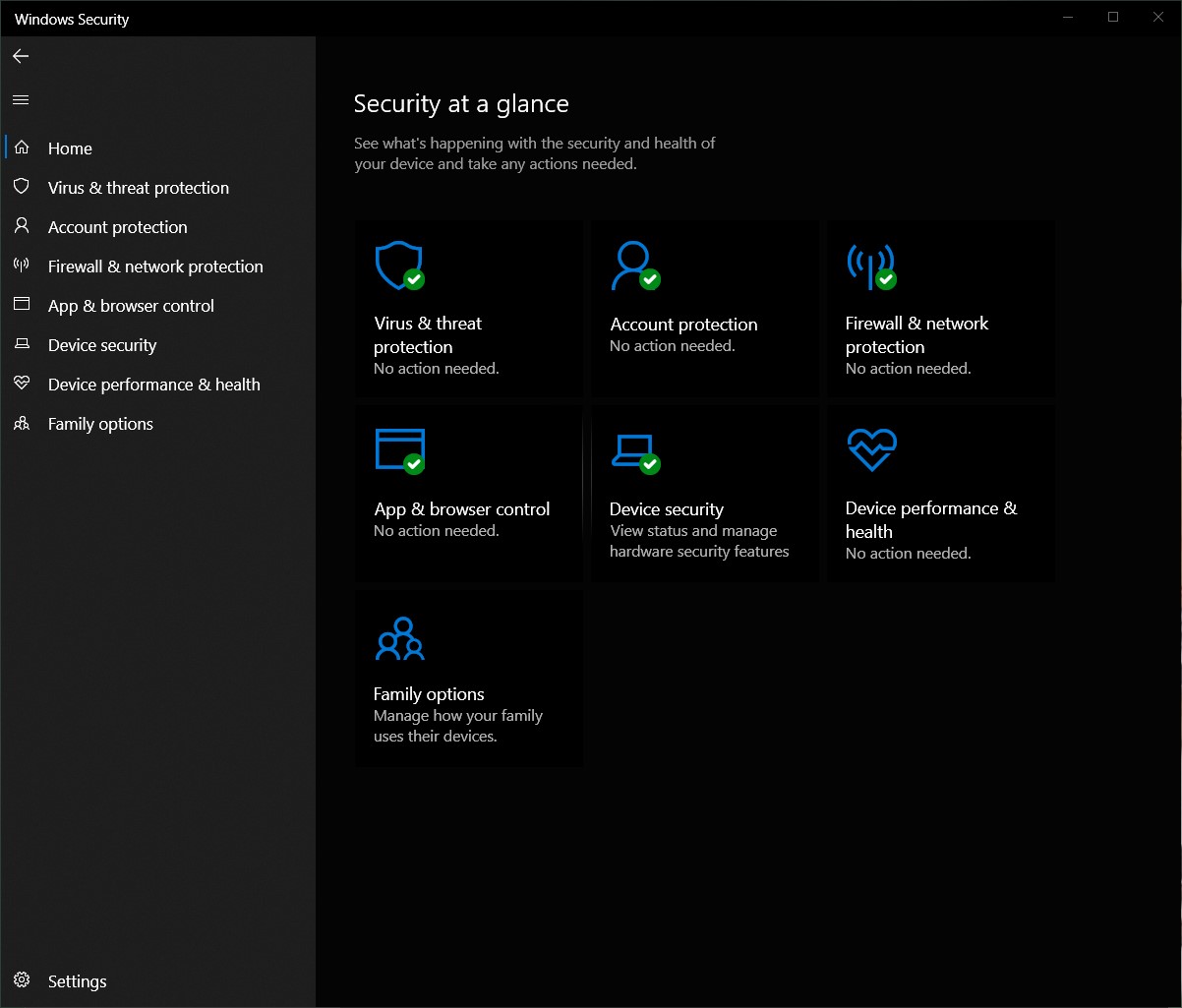Click the large antenna icon on Firewall tile

click(x=871, y=266)
